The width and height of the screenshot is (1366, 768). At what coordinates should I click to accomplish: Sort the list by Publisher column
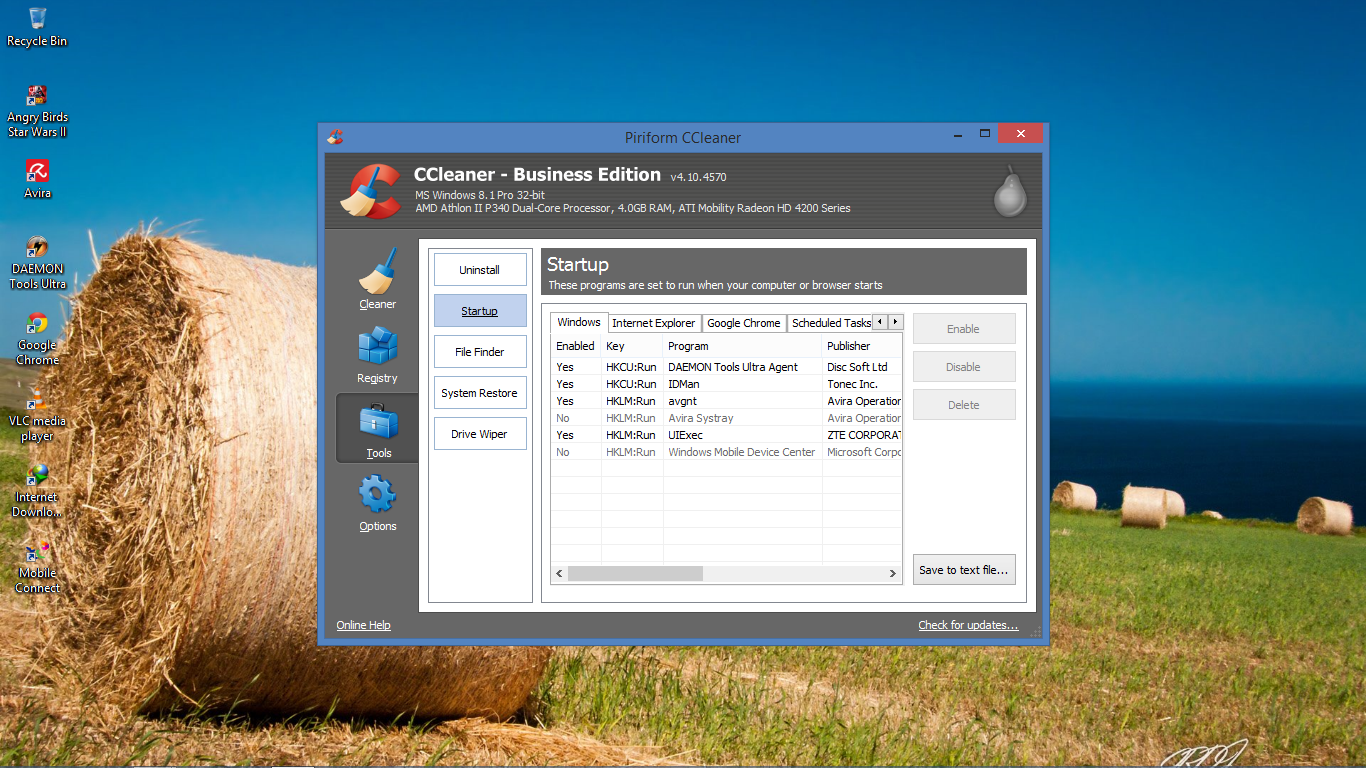click(862, 346)
